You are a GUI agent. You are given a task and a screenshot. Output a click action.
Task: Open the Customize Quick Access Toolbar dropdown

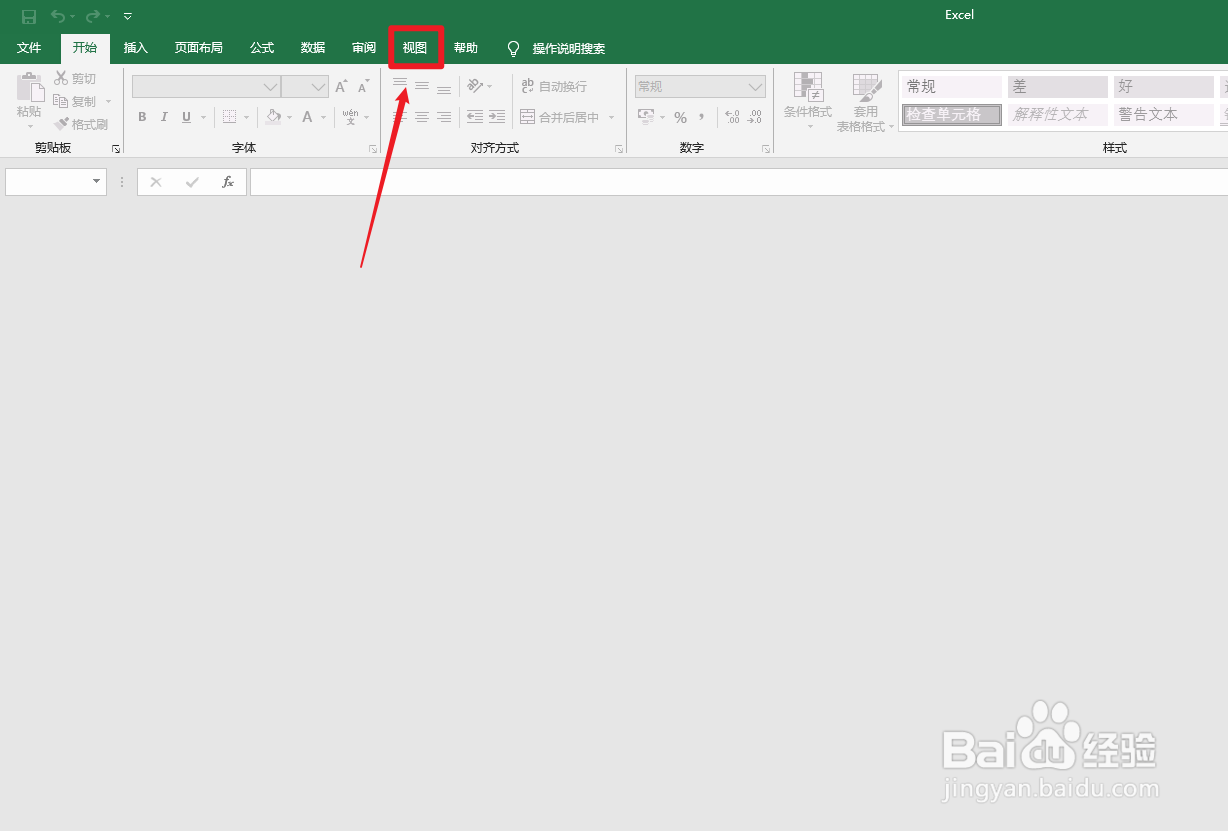[128, 16]
